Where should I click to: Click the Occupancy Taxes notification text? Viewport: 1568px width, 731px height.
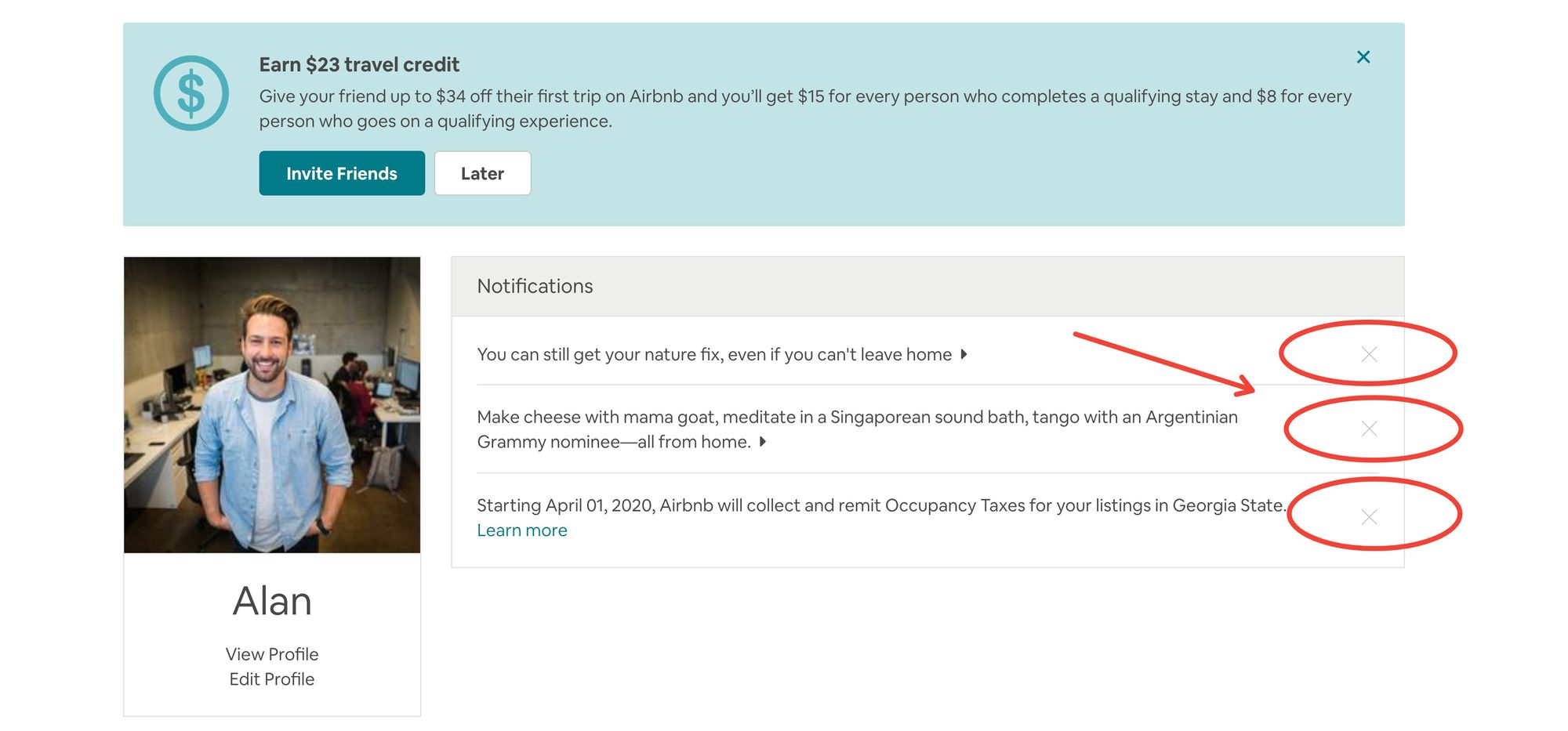(x=882, y=505)
